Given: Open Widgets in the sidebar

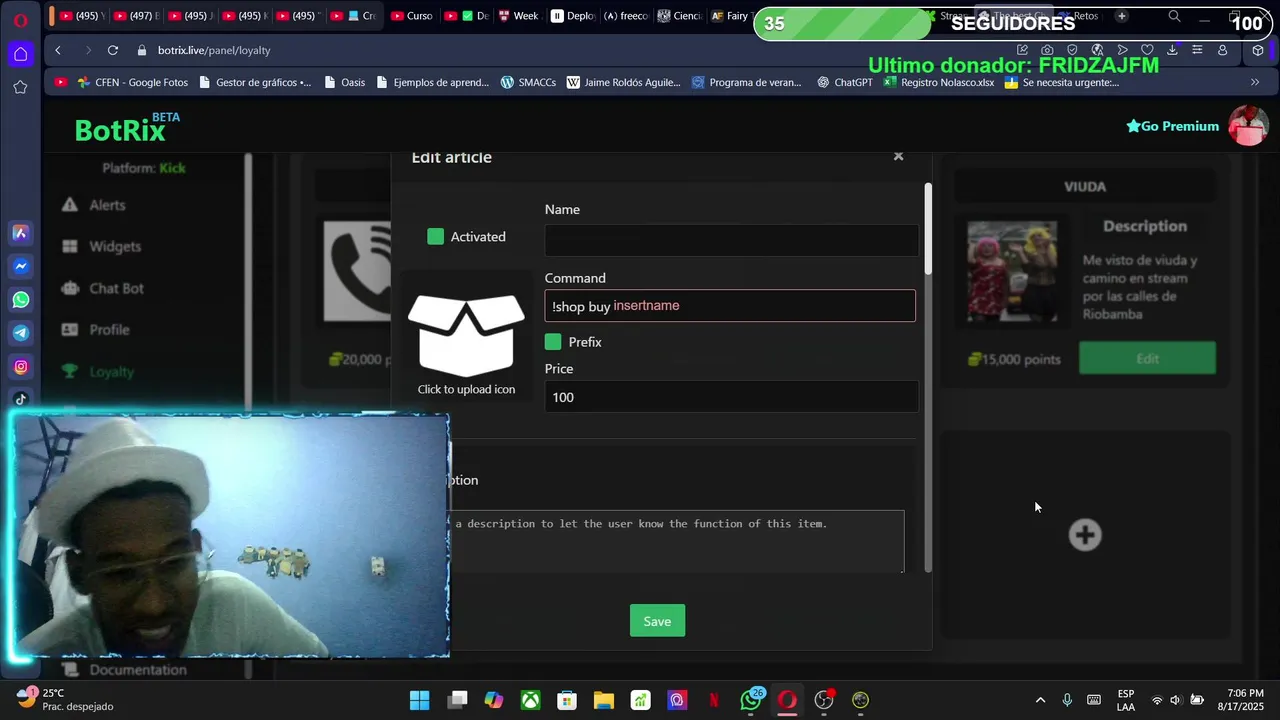Looking at the screenshot, I should pos(115,246).
